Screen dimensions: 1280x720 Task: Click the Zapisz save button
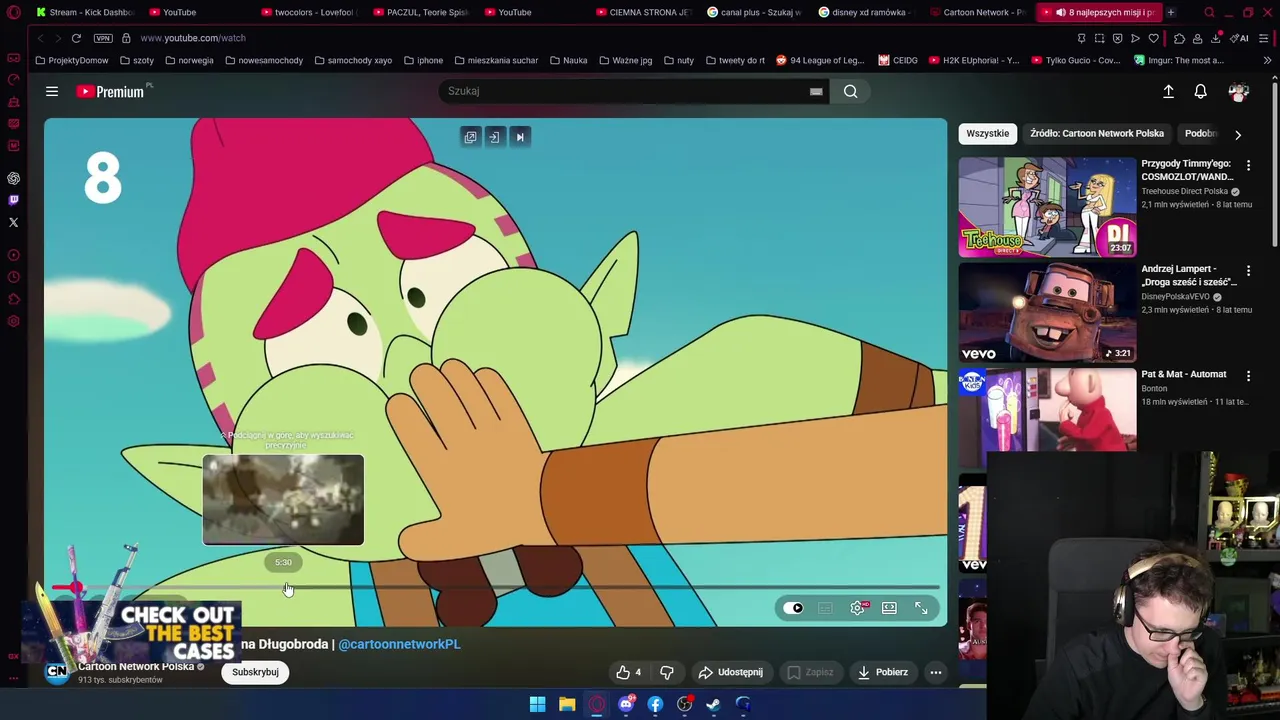[810, 672]
